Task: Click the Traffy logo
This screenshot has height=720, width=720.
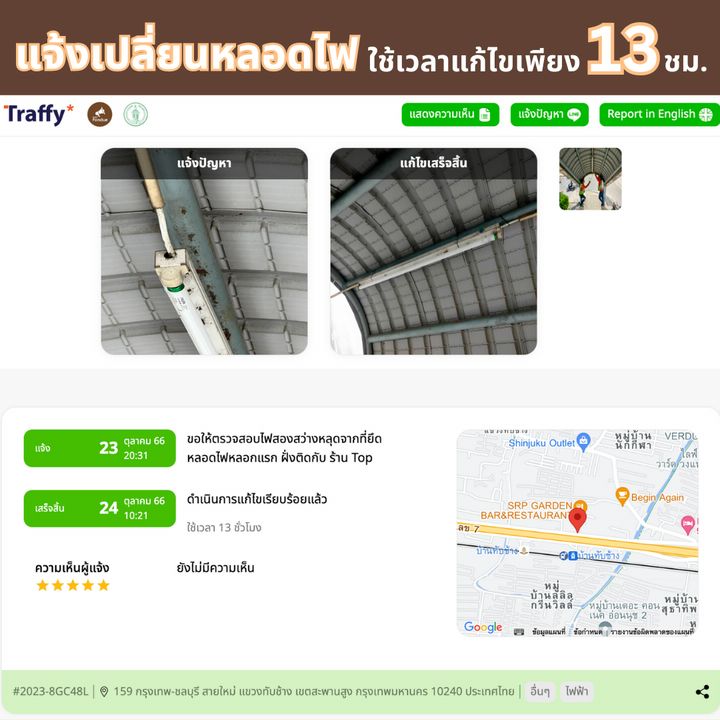Action: tap(39, 114)
